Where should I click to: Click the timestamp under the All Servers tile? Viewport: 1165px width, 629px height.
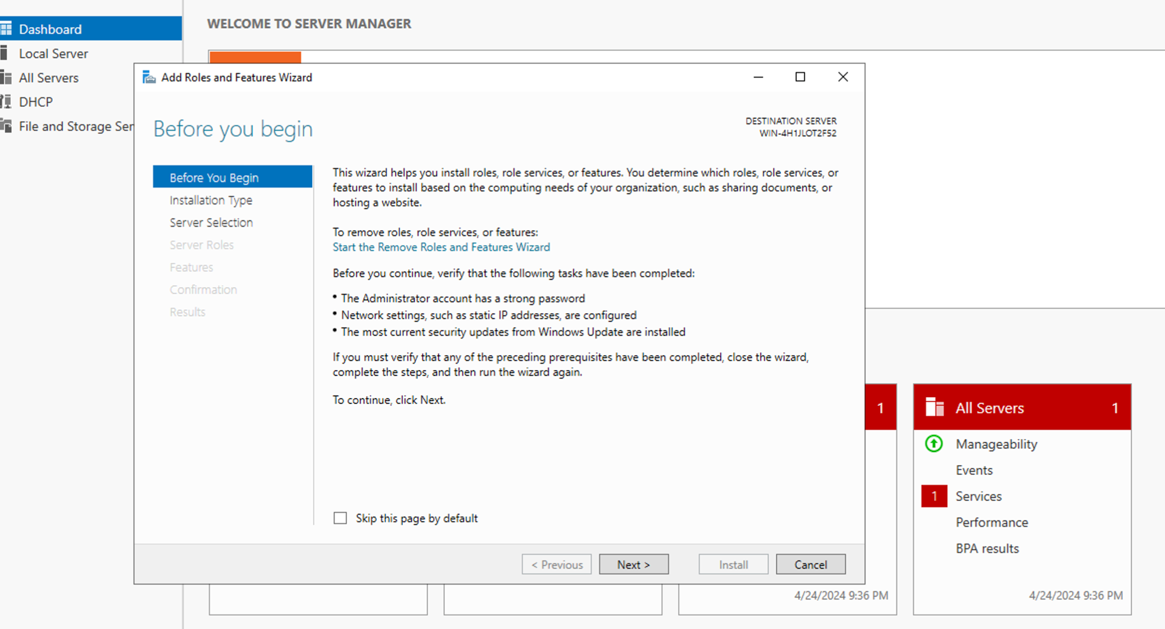tap(1076, 596)
